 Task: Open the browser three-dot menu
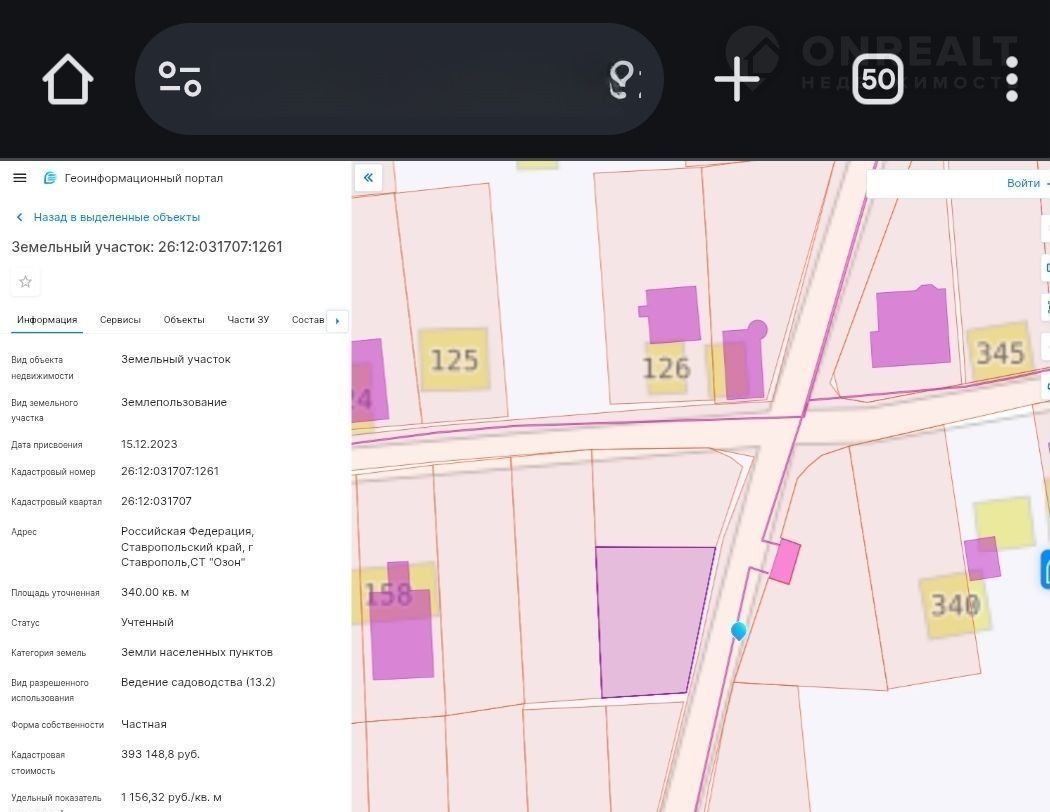click(x=1011, y=80)
